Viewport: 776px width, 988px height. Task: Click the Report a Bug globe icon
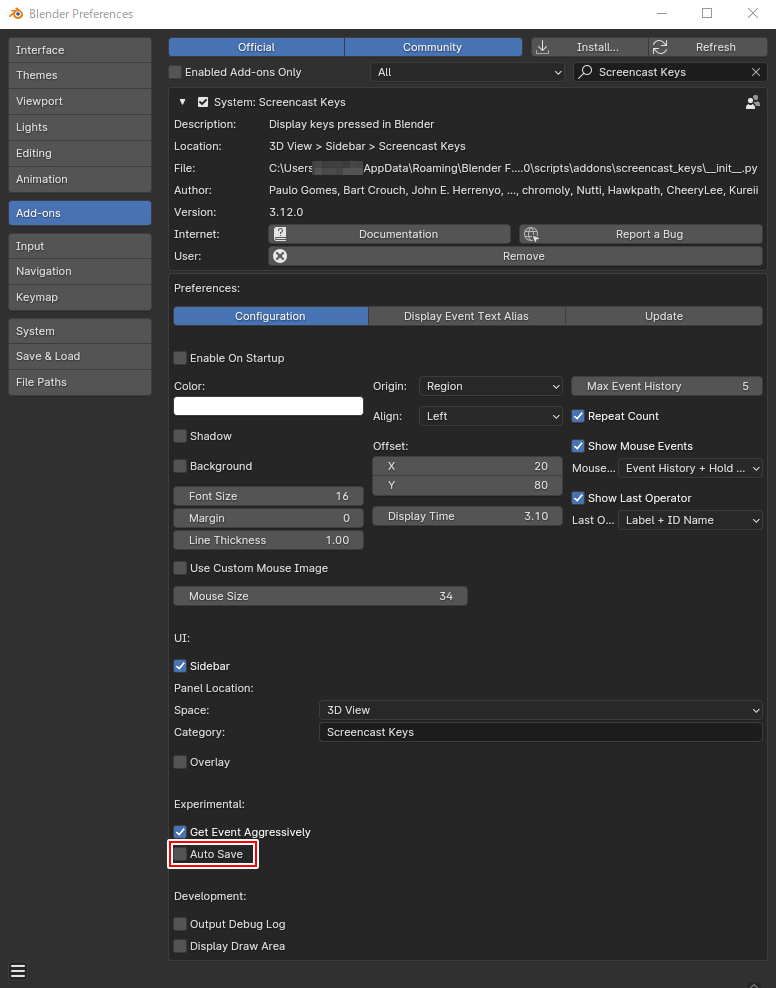click(531, 234)
